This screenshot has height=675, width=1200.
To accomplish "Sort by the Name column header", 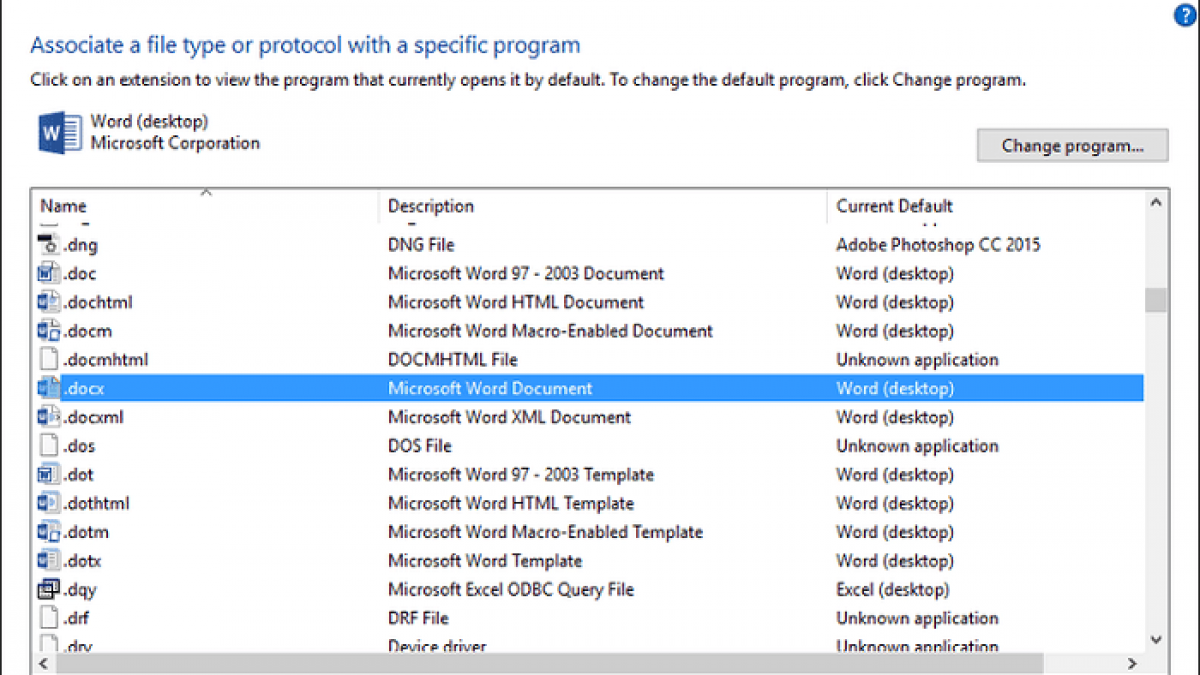I will click(63, 206).
